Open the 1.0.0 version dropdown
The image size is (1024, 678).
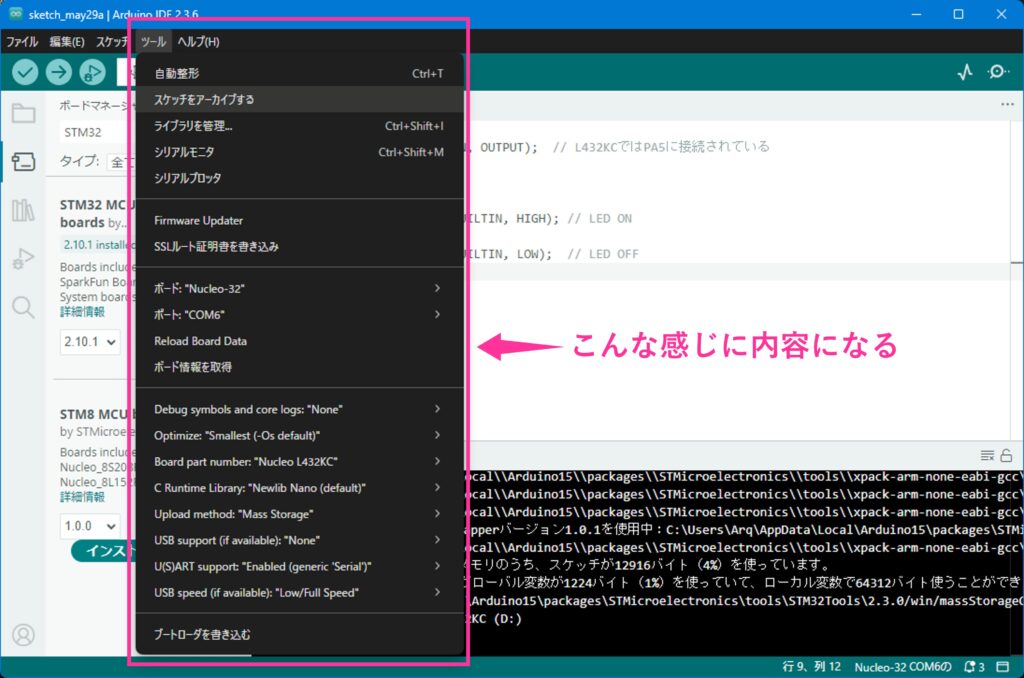click(89, 526)
